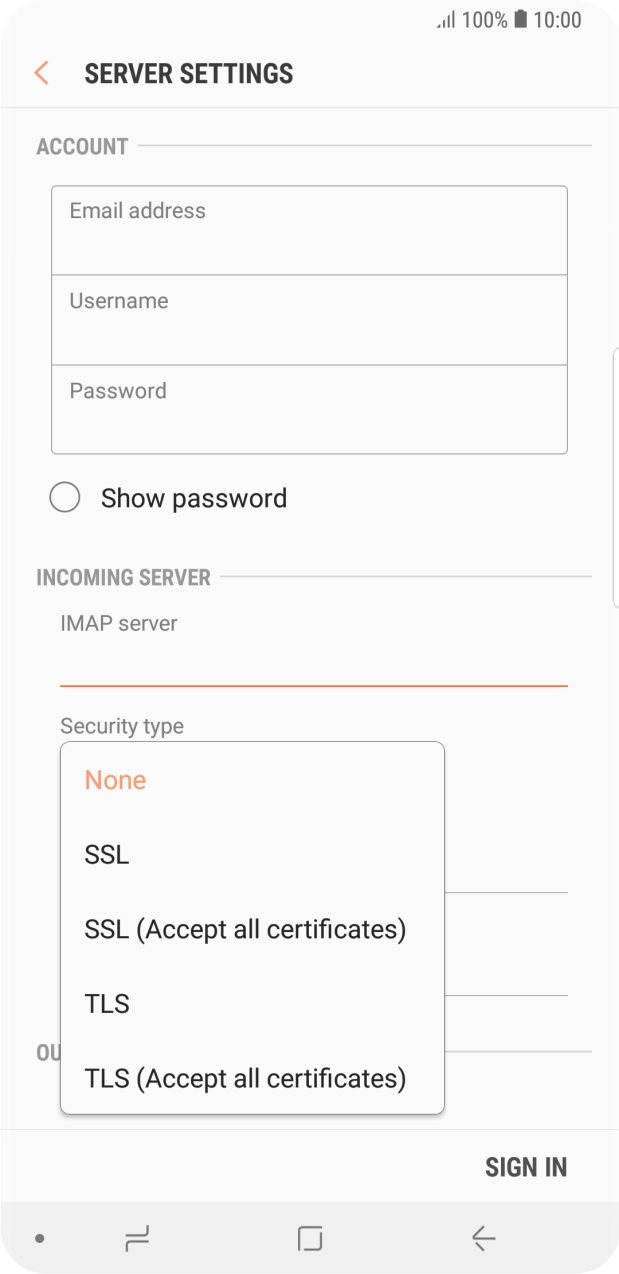Enable the Show password option
The width and height of the screenshot is (619, 1274).
click(x=65, y=497)
